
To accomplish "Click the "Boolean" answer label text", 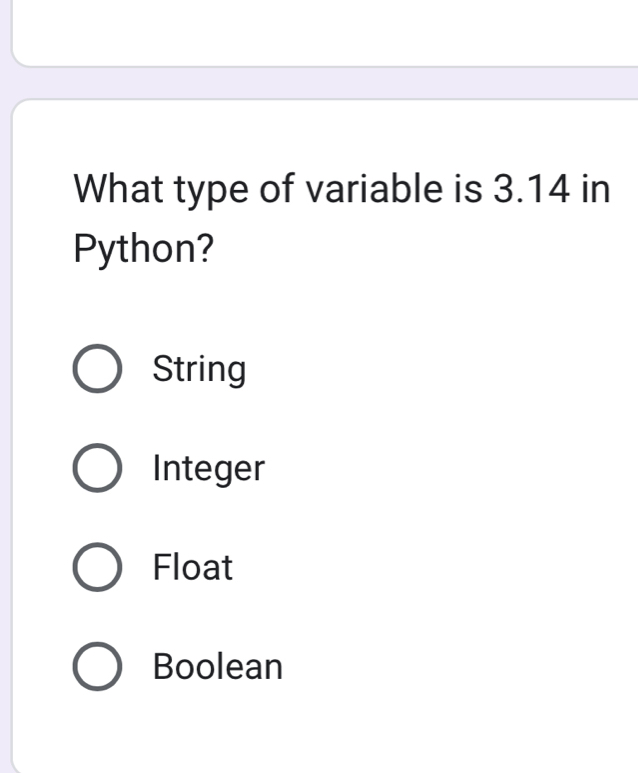I will 218,666.
